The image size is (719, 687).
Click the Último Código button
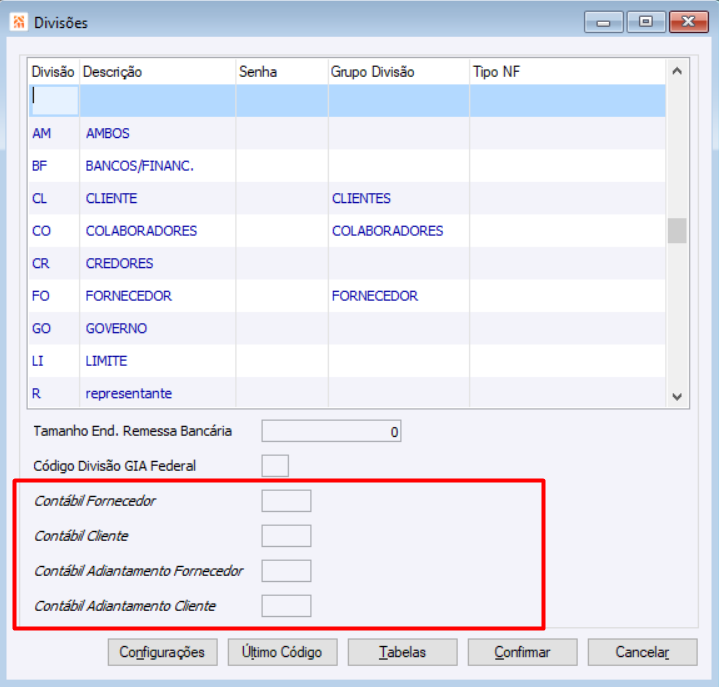282,652
